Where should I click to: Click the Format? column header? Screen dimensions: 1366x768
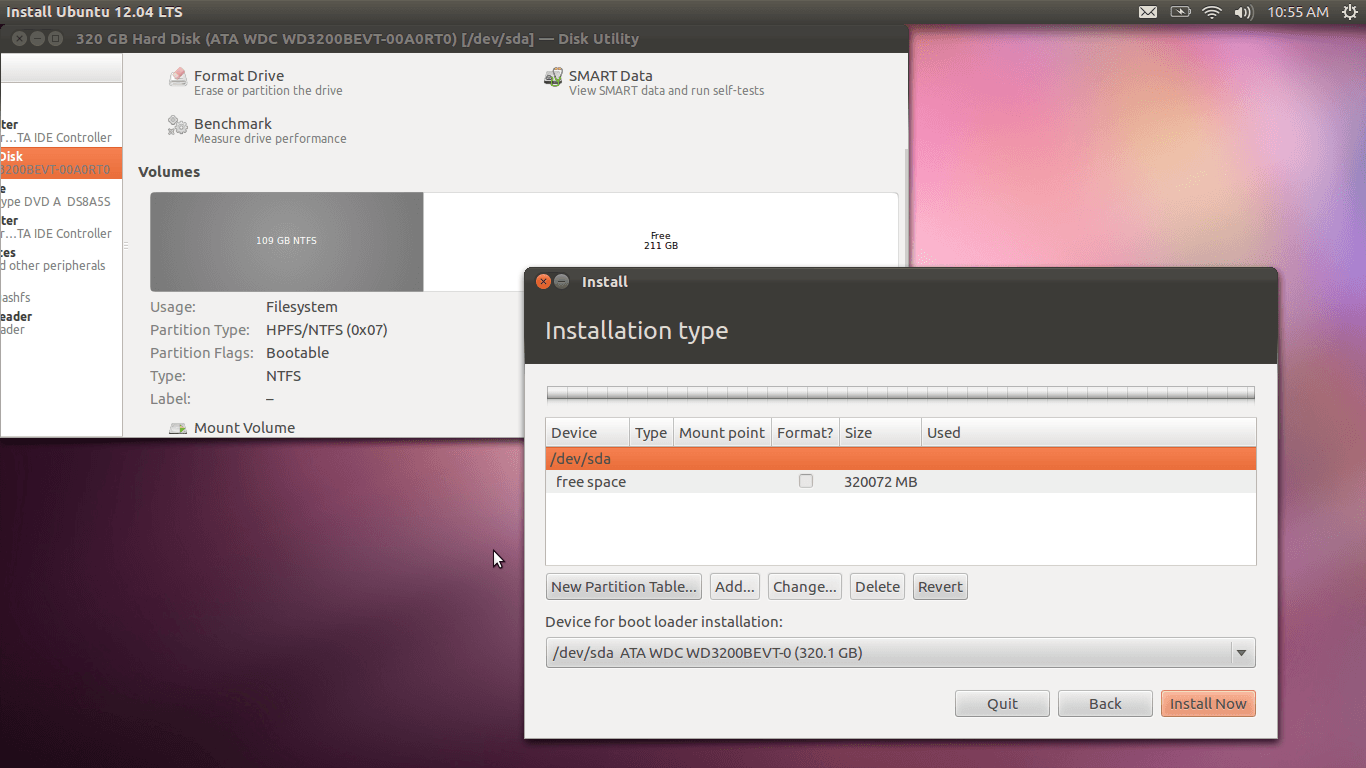click(805, 433)
